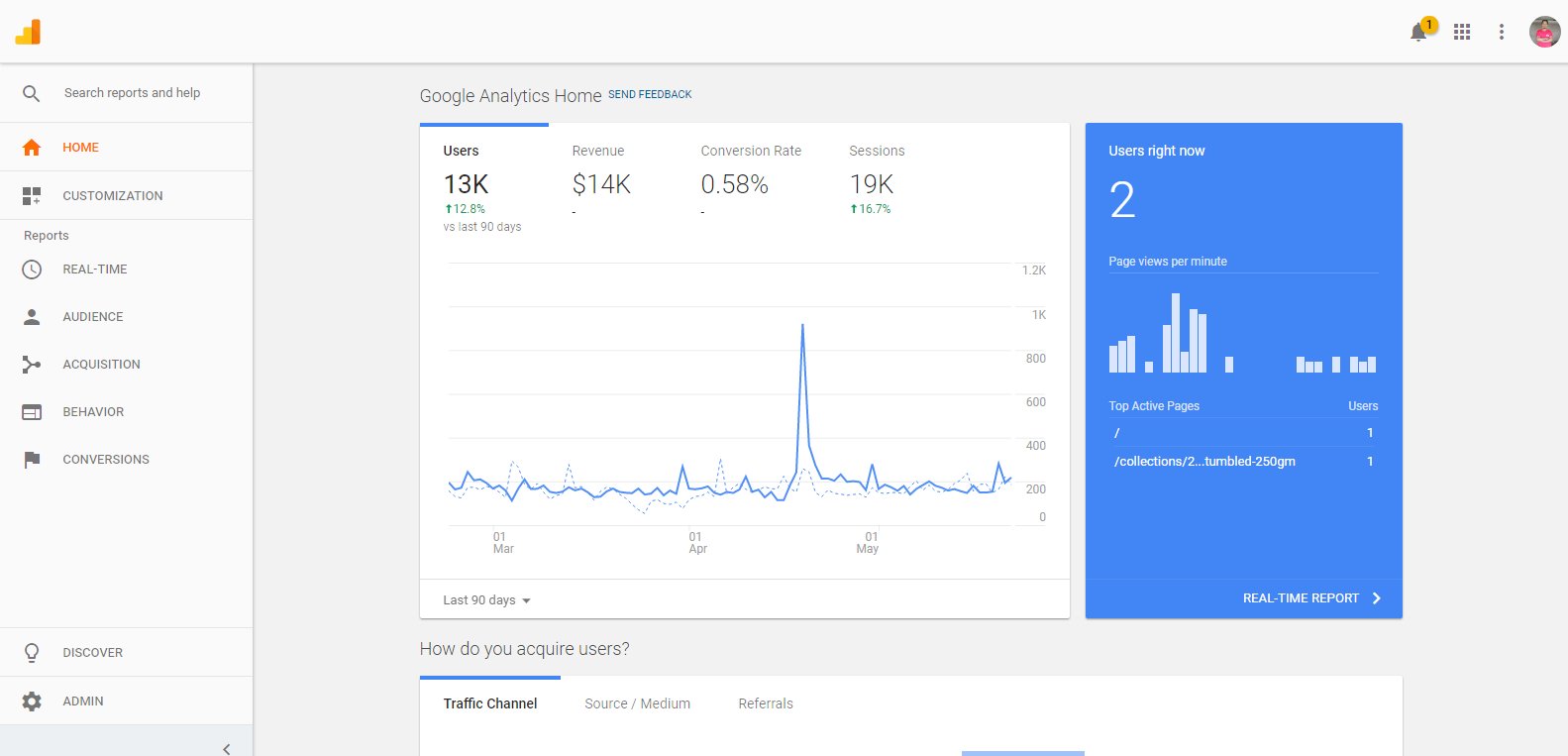Open the Google apps grid
The image size is (1568, 756).
tap(1462, 32)
